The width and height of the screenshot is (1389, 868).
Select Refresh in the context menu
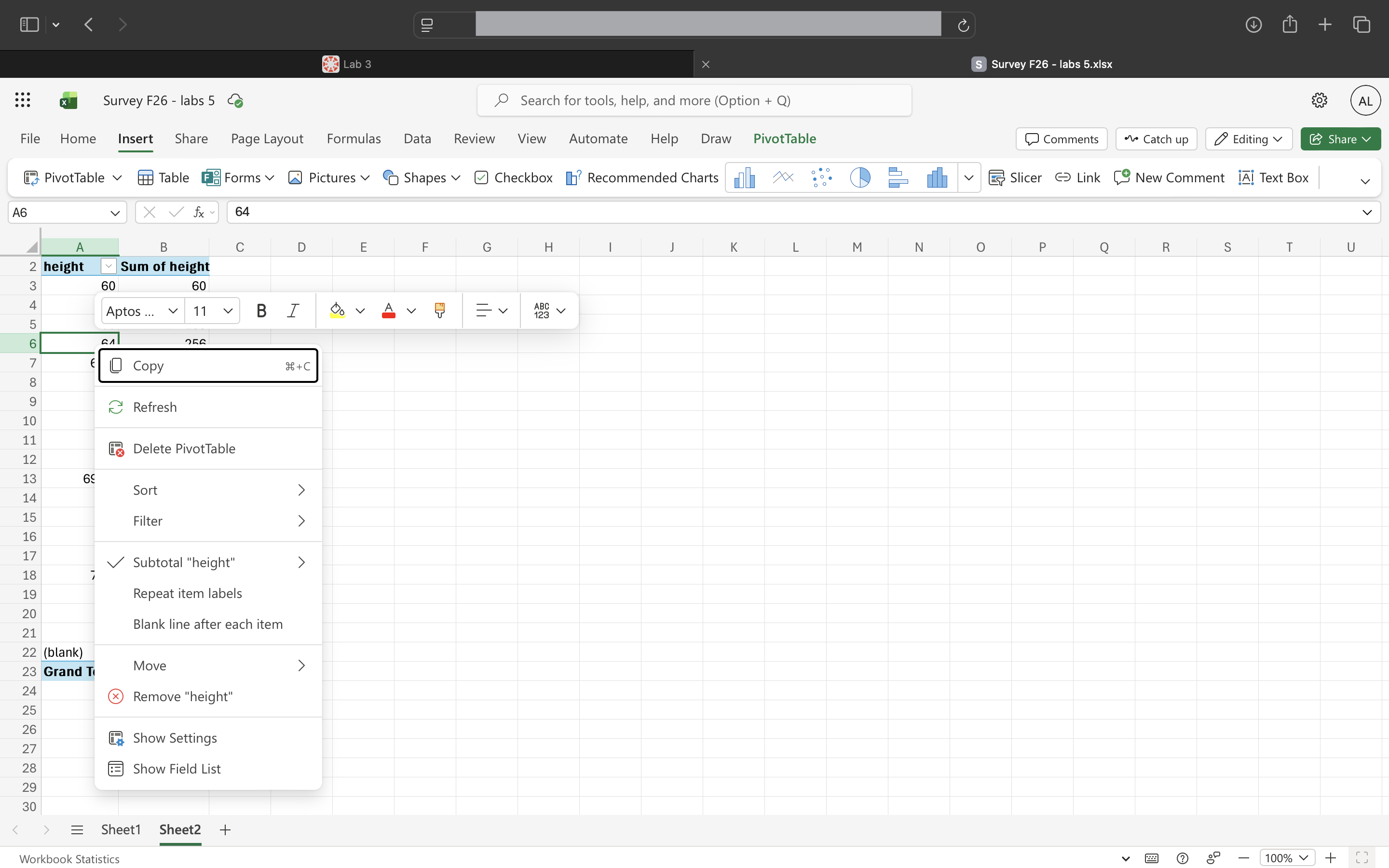(x=208, y=407)
